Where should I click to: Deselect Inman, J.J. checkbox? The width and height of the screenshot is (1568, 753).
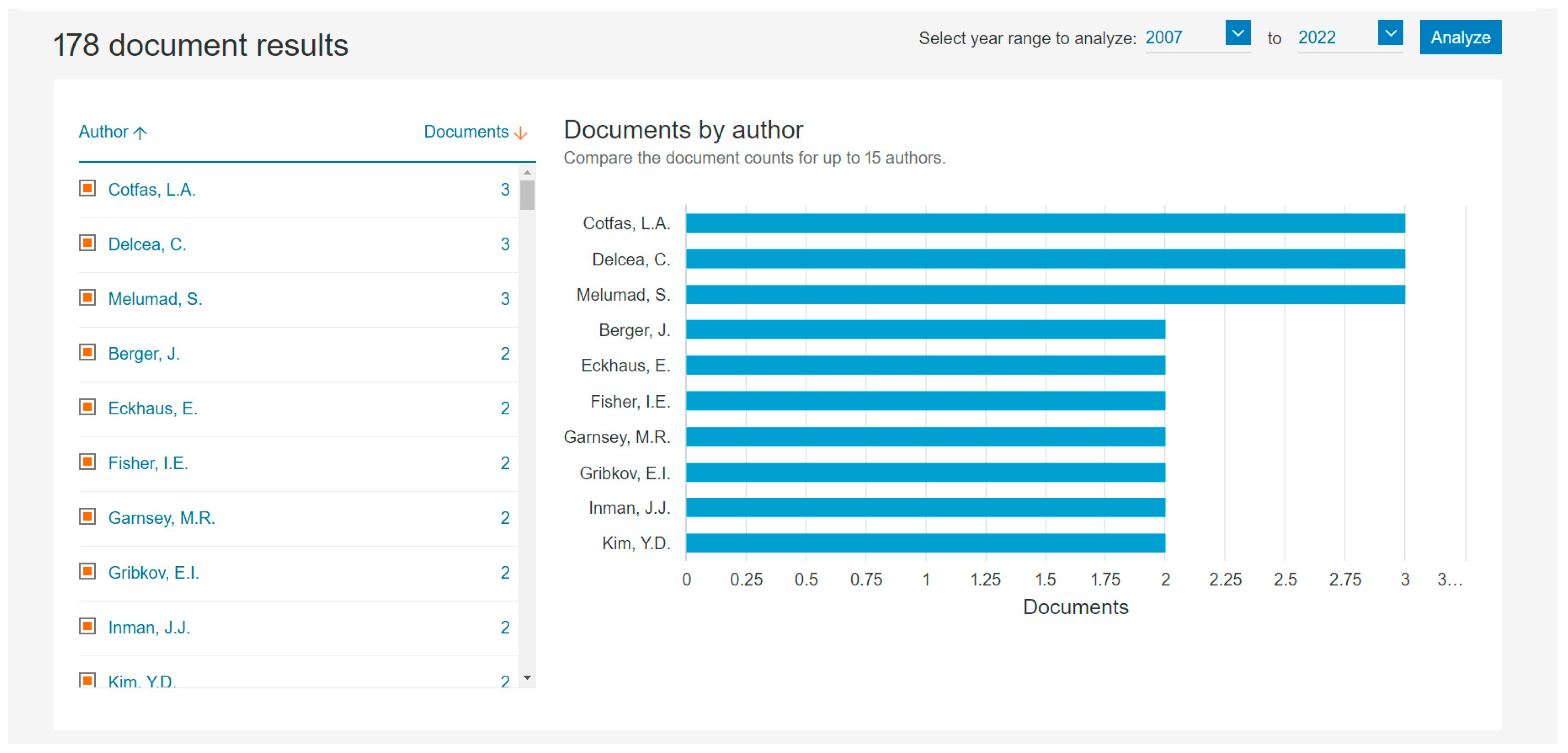click(88, 627)
